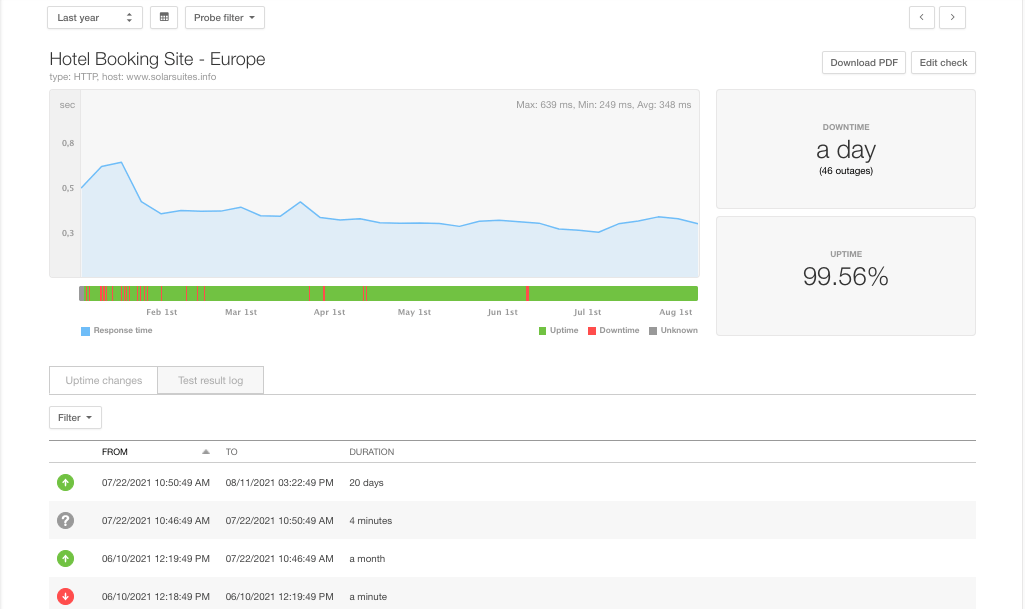Click the Edit check button

click(x=943, y=62)
